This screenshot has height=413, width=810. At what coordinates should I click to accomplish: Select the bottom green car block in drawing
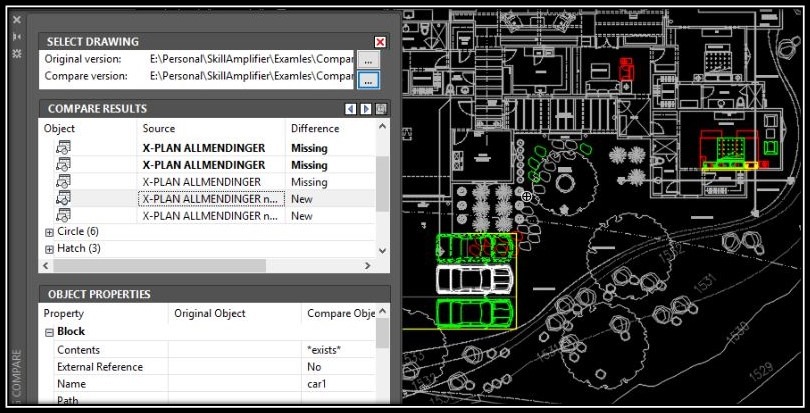(475, 313)
